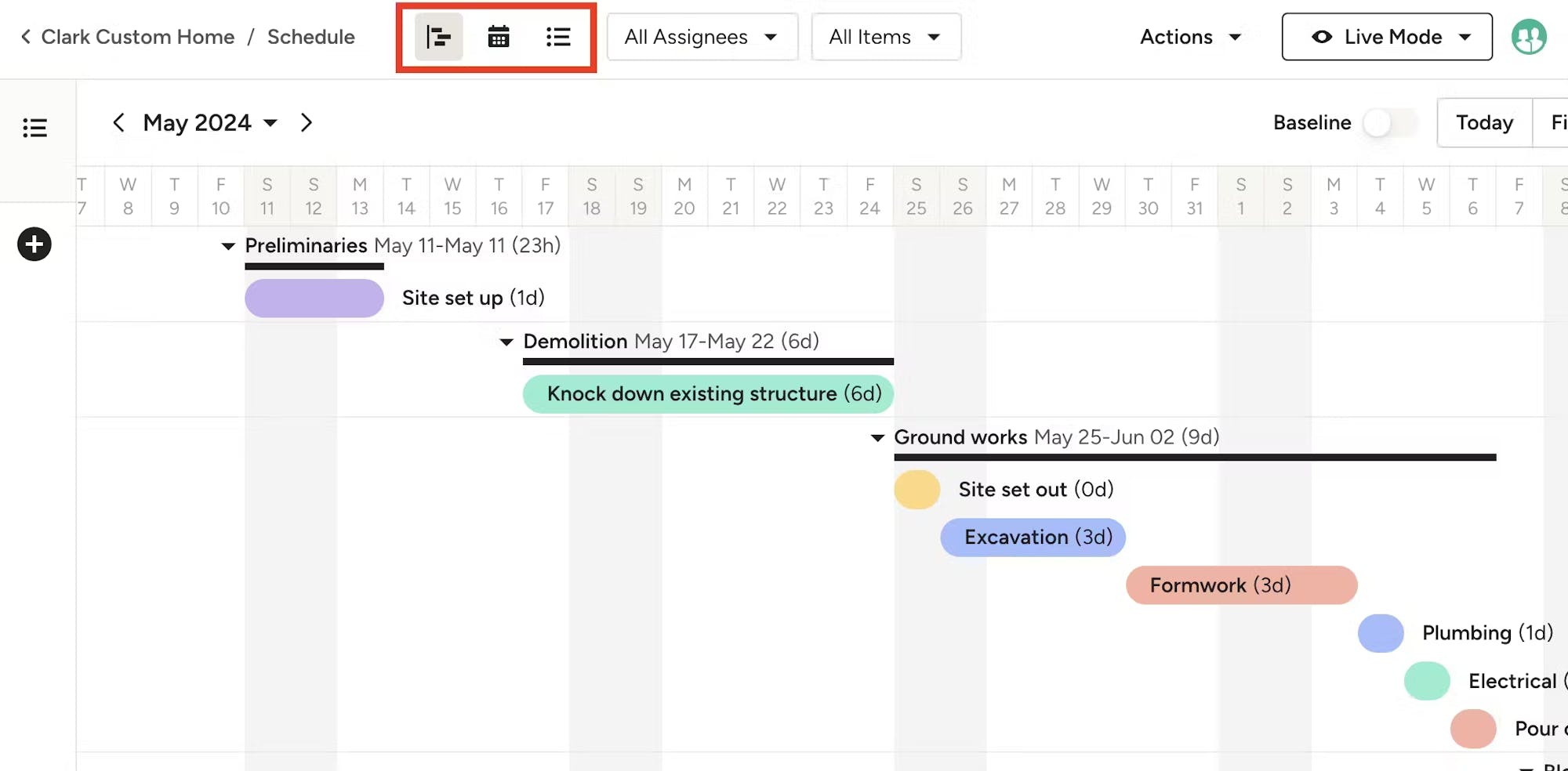The image size is (1568, 771).
Task: Open All Assignees filter dropdown
Action: (702, 37)
